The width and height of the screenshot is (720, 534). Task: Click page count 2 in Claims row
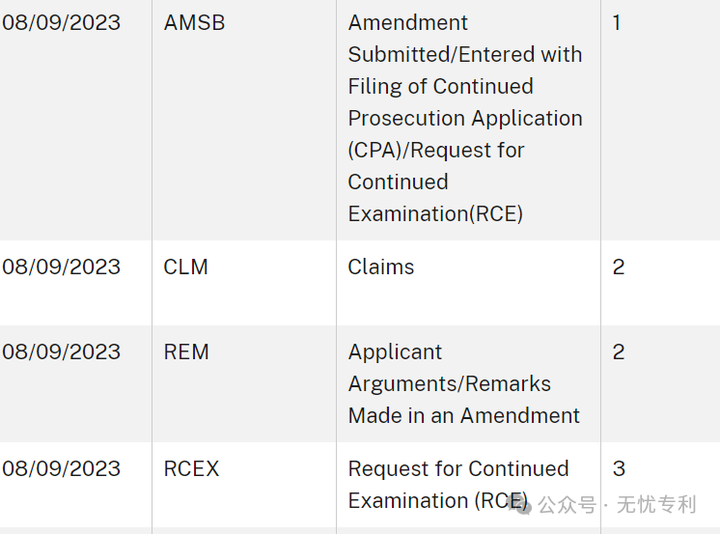[x=619, y=267]
